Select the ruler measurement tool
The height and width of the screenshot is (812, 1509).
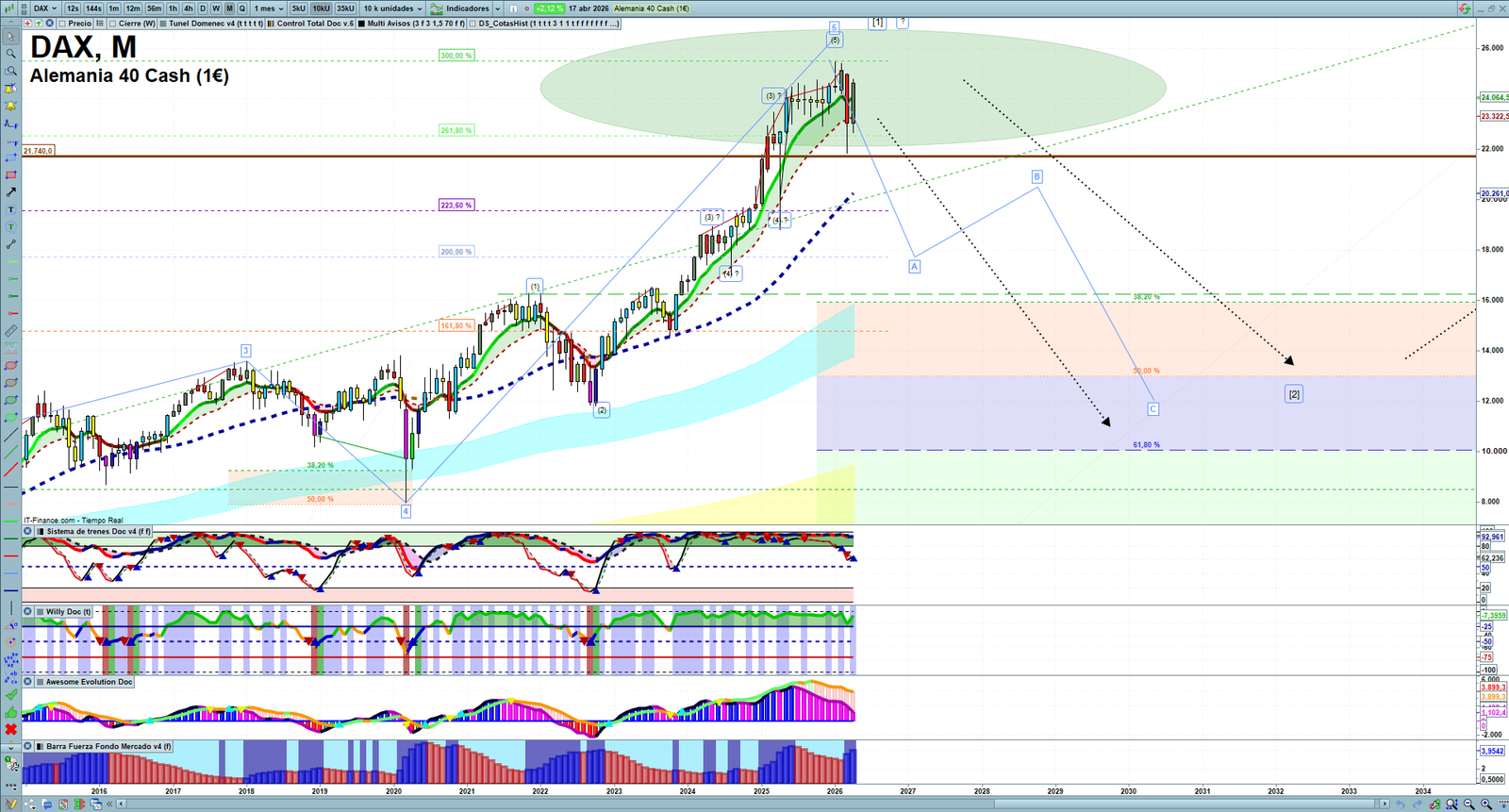10,331
